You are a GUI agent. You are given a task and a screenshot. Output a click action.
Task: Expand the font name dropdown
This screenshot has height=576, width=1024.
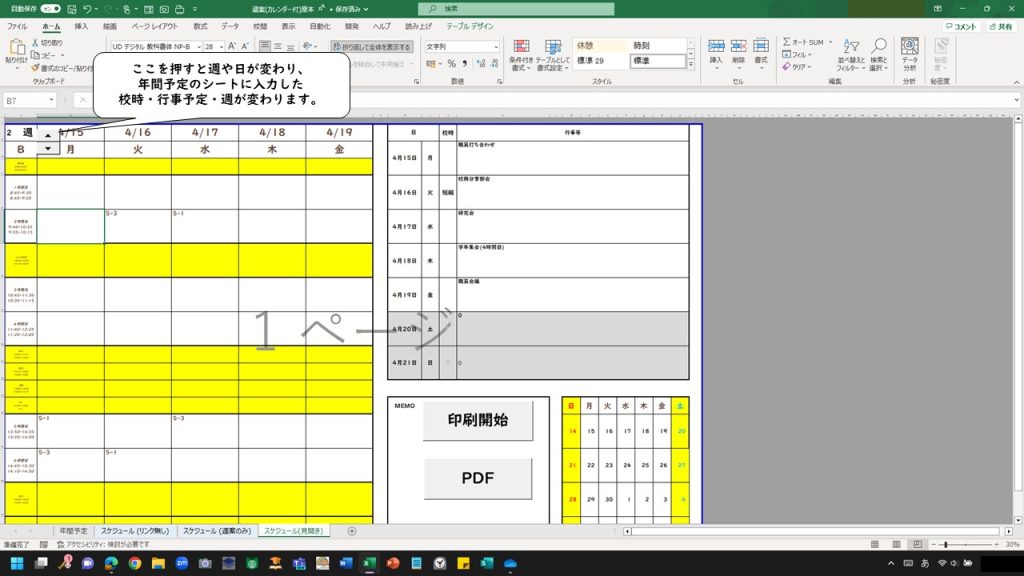coord(197,46)
